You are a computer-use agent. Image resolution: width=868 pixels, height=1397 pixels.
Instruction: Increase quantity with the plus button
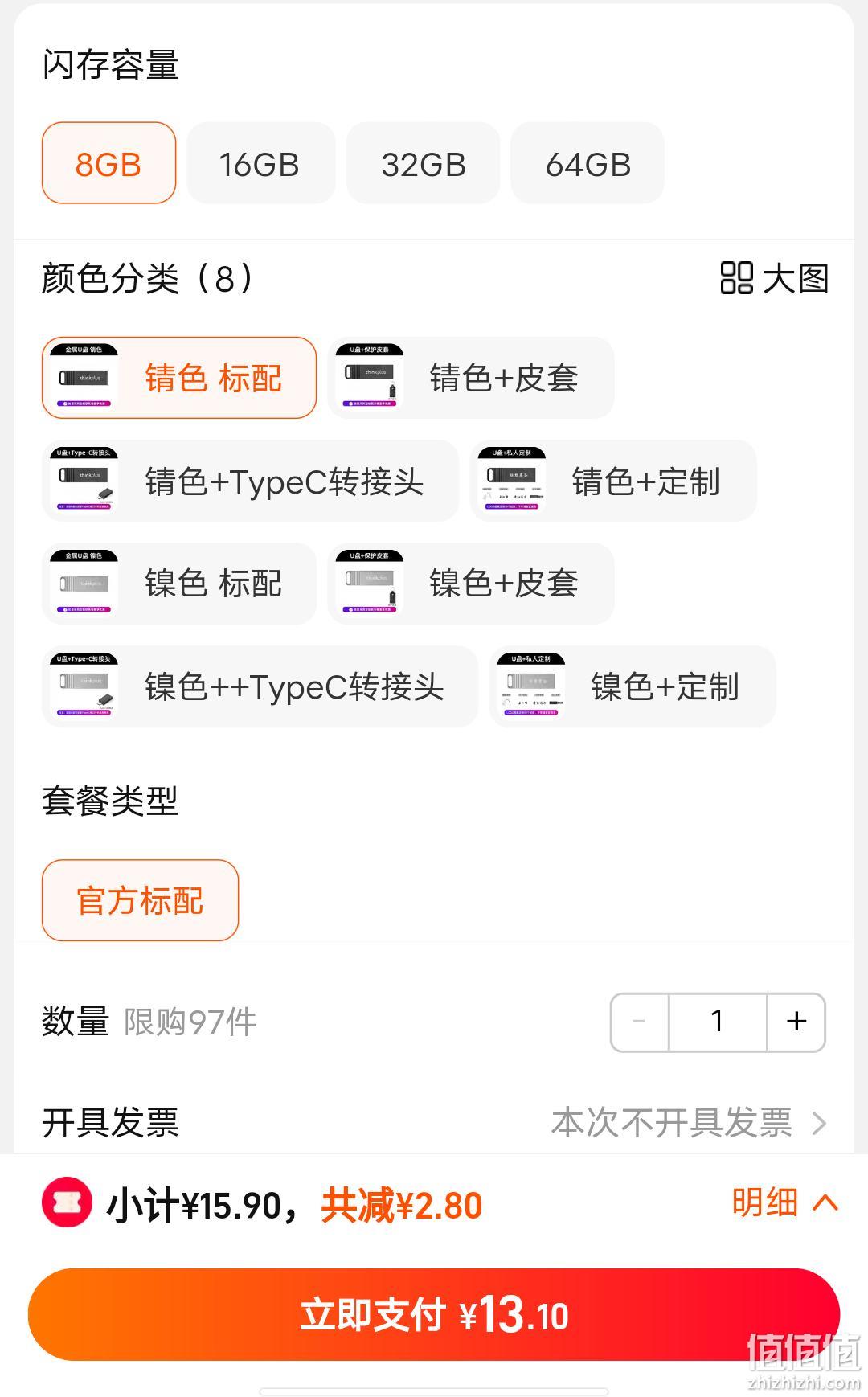(796, 1022)
